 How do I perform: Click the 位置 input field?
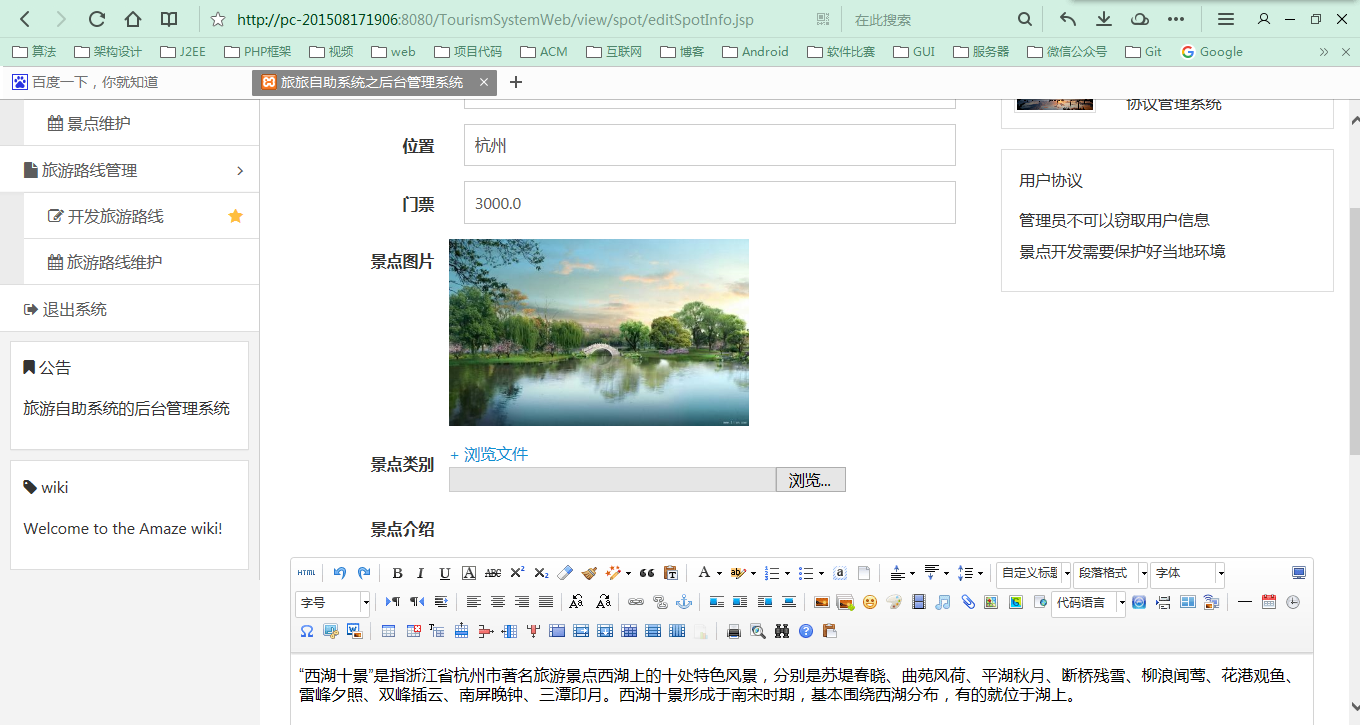coord(710,145)
